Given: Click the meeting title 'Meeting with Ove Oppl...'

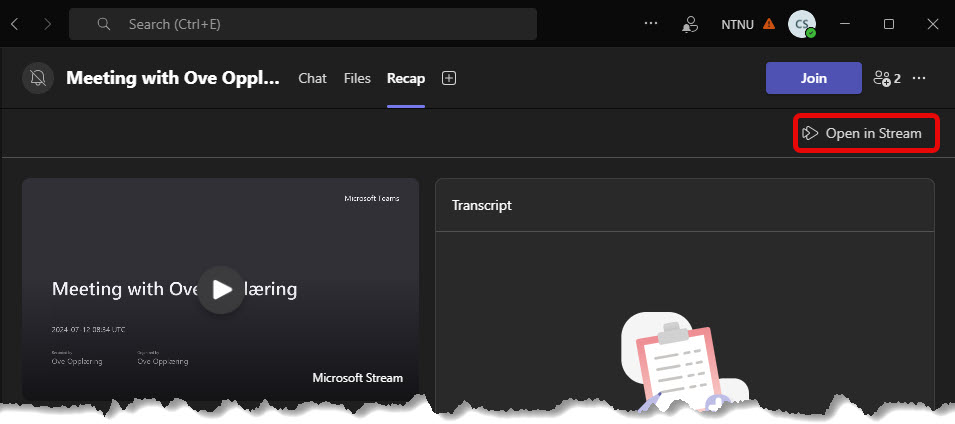Looking at the screenshot, I should pos(173,78).
